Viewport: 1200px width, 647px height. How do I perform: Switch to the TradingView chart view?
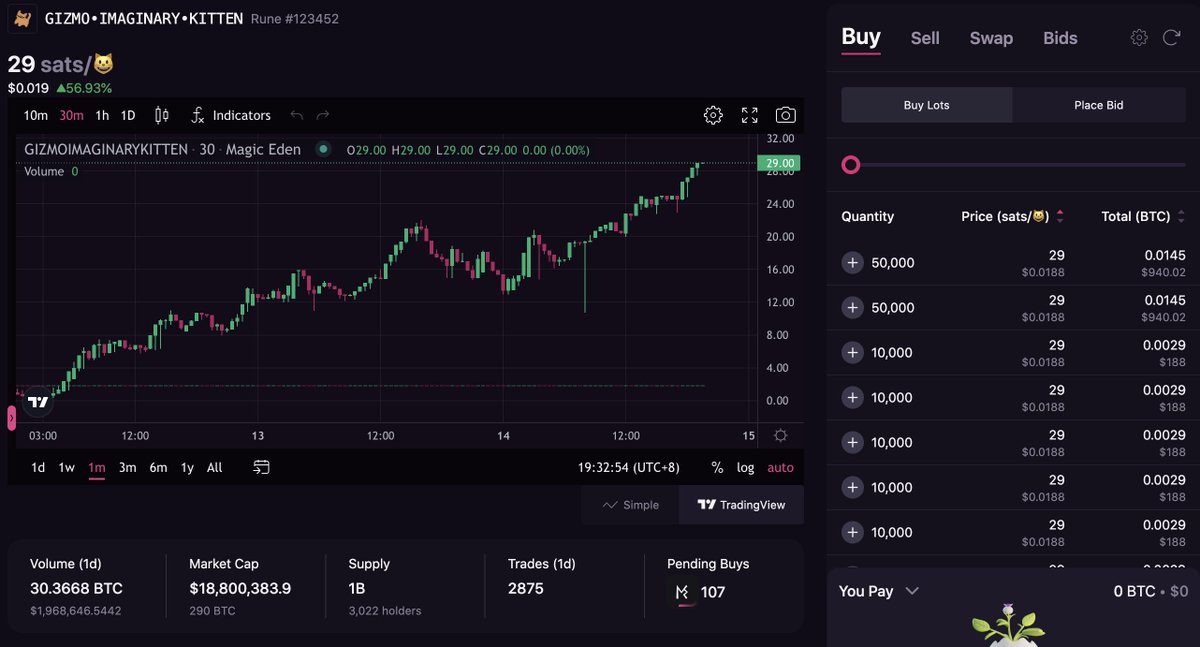point(741,505)
